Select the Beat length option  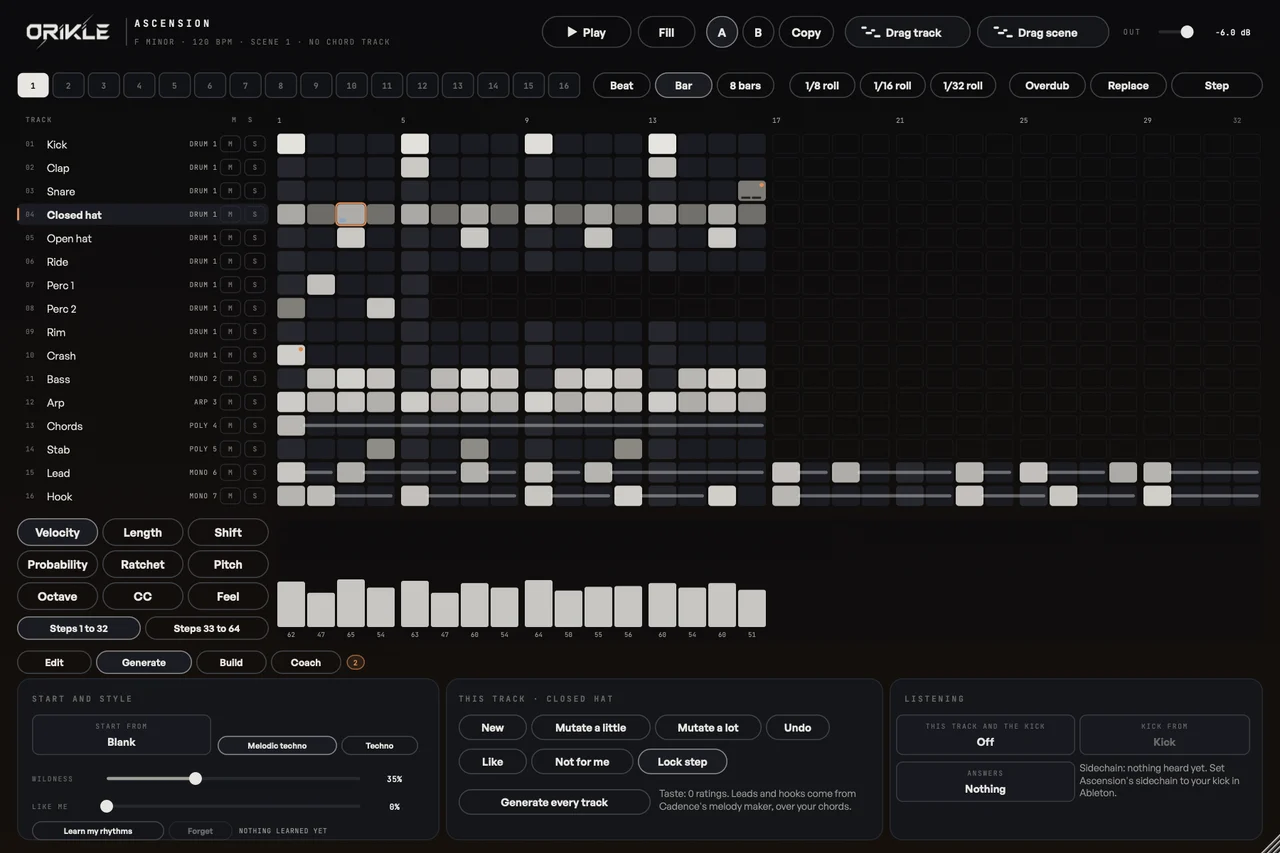tap(622, 85)
